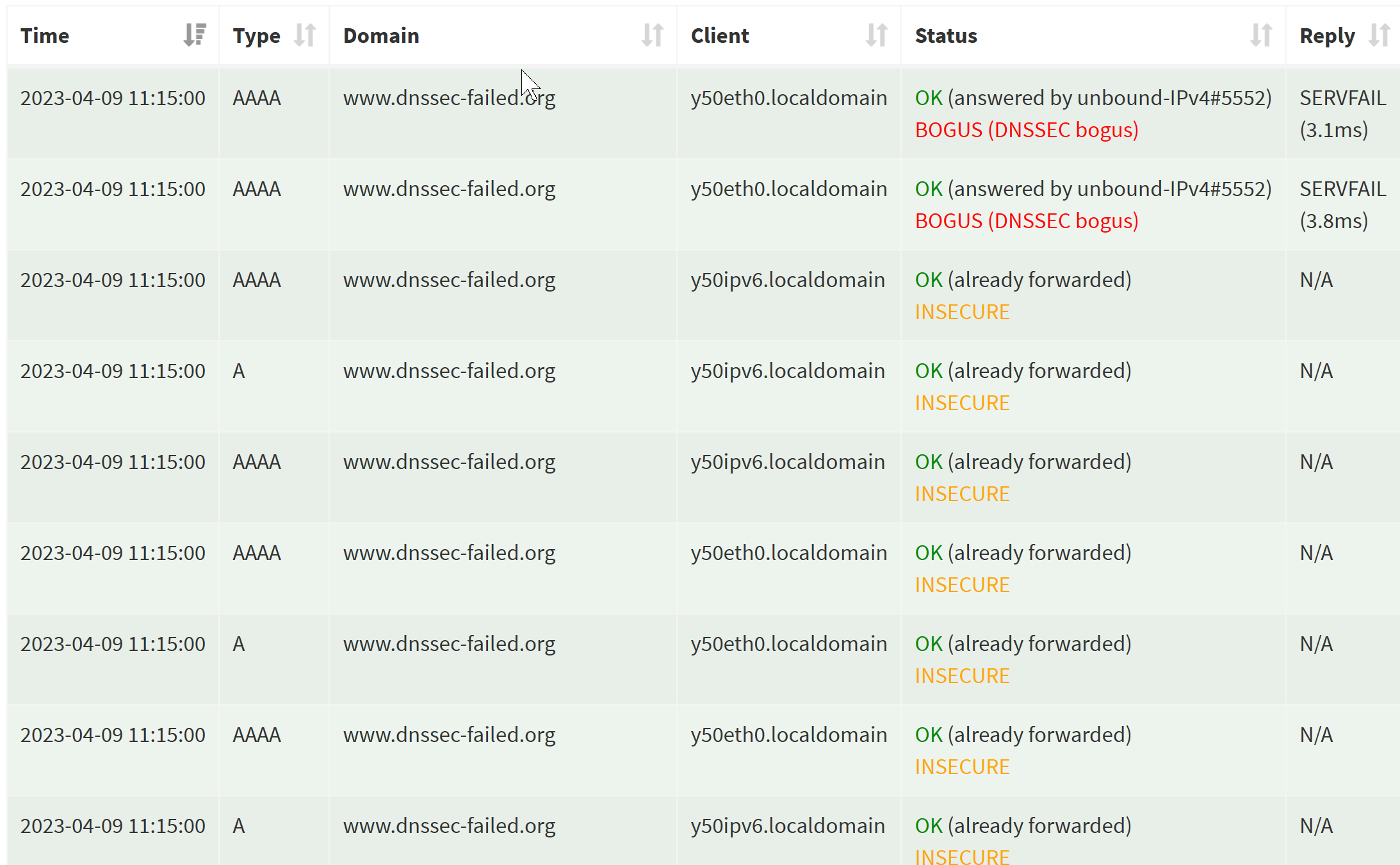Click the first y50ipv6.localdomain client entry

[787, 280]
